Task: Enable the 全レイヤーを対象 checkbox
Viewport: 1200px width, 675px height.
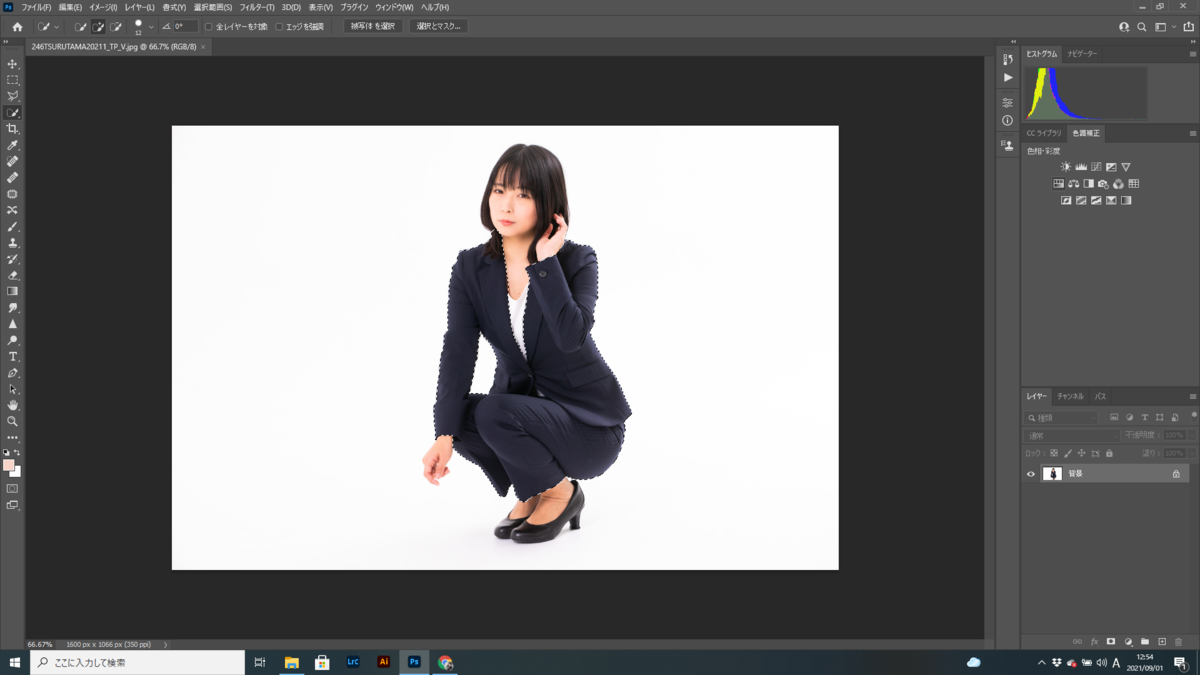Action: click(207, 27)
